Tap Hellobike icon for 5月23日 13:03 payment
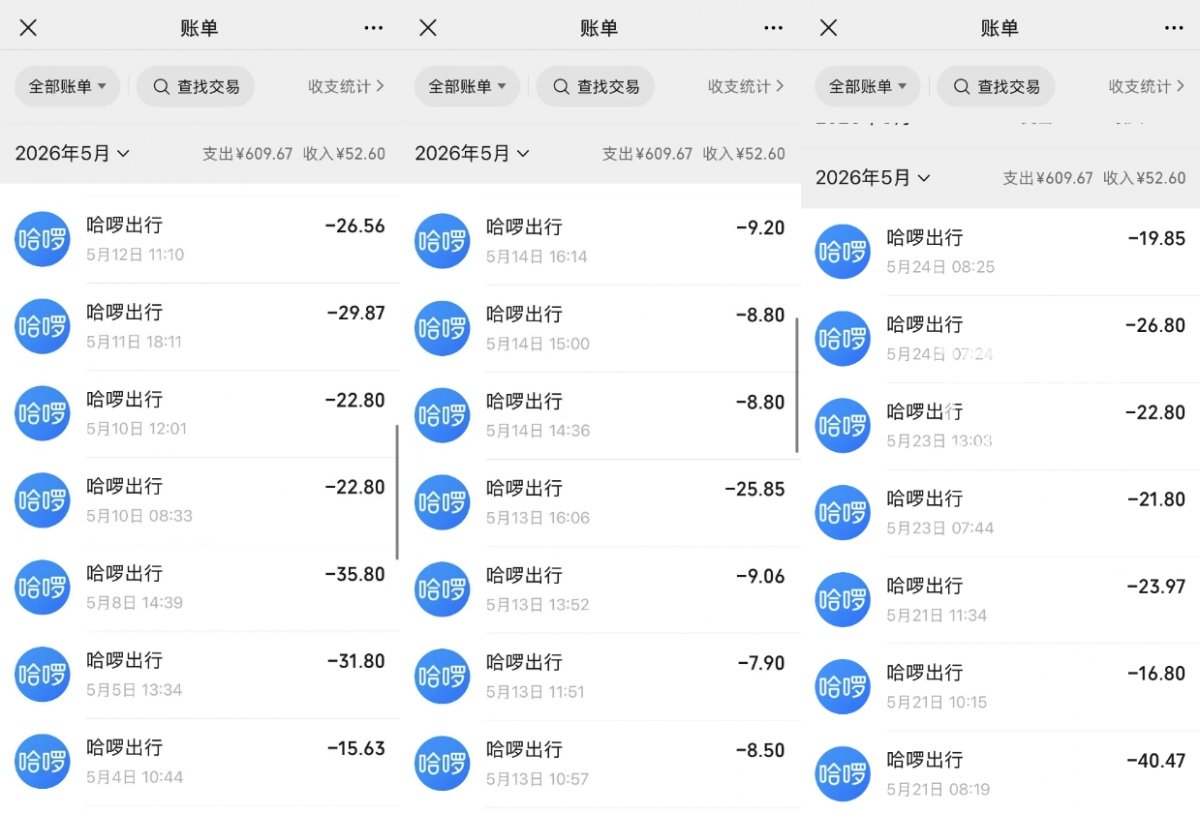This screenshot has height=814, width=1200. pos(842,425)
